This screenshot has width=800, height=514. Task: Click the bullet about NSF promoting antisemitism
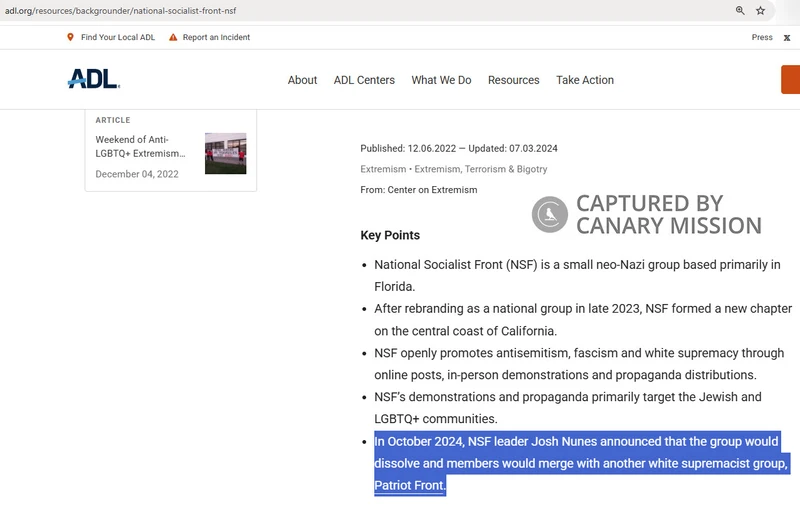point(579,364)
